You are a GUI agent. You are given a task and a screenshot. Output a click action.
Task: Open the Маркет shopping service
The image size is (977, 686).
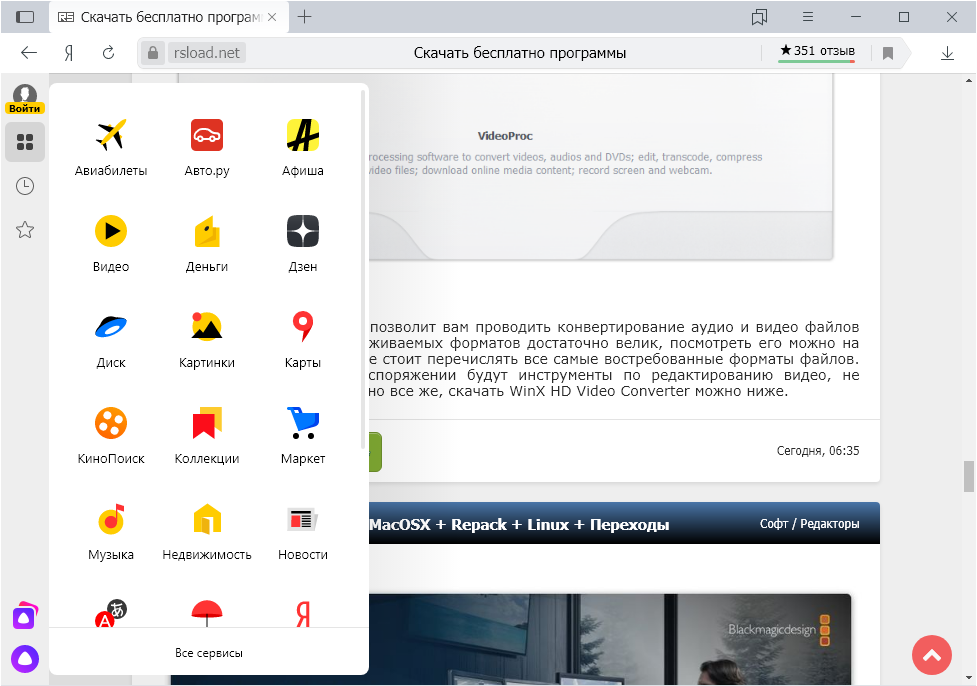click(303, 436)
